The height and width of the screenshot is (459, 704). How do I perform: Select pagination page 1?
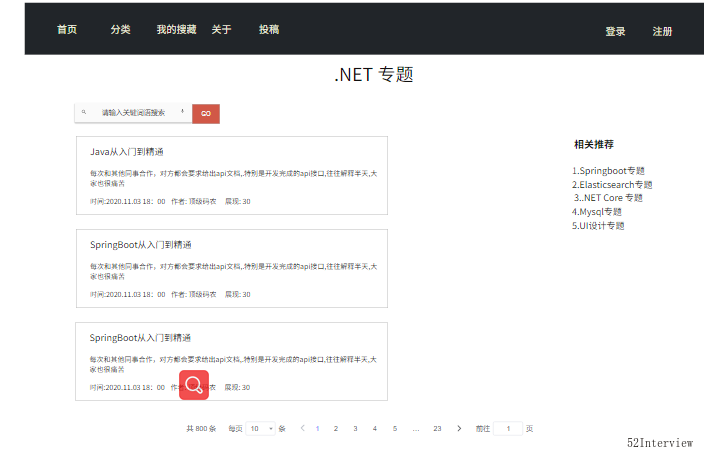(x=317, y=428)
